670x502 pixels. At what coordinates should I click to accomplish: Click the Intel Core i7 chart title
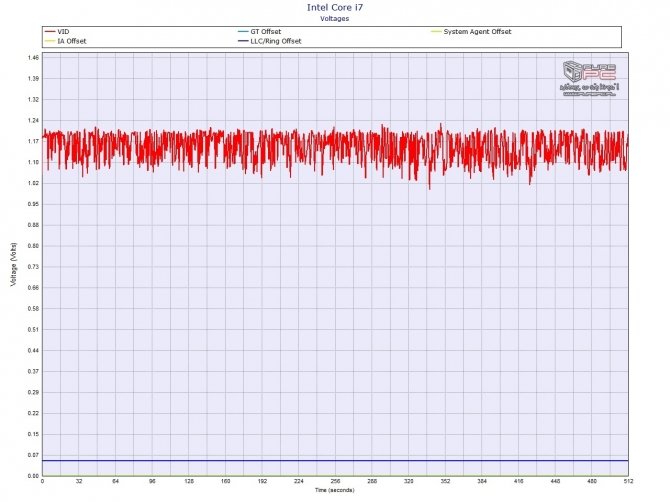[x=335, y=7]
